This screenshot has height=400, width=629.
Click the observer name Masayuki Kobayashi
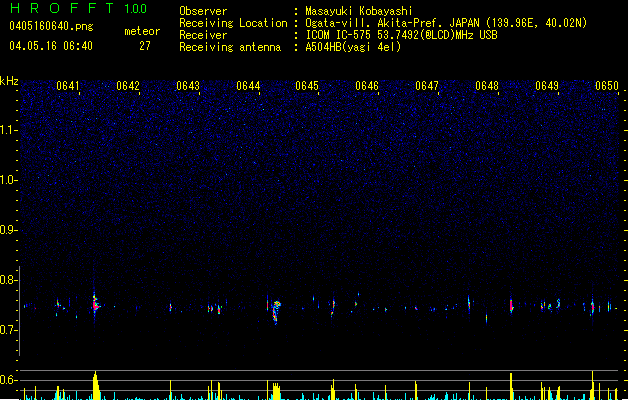pyautogui.click(x=359, y=11)
